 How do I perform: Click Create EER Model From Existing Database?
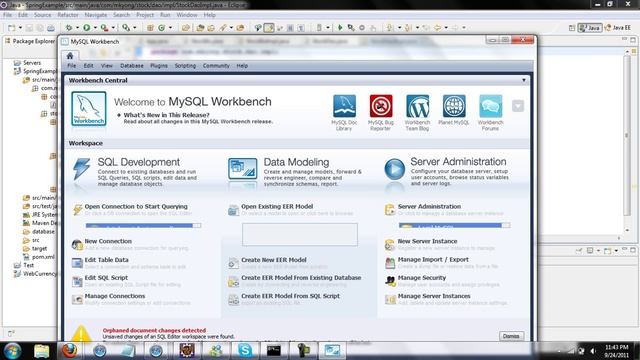pyautogui.click(x=301, y=278)
